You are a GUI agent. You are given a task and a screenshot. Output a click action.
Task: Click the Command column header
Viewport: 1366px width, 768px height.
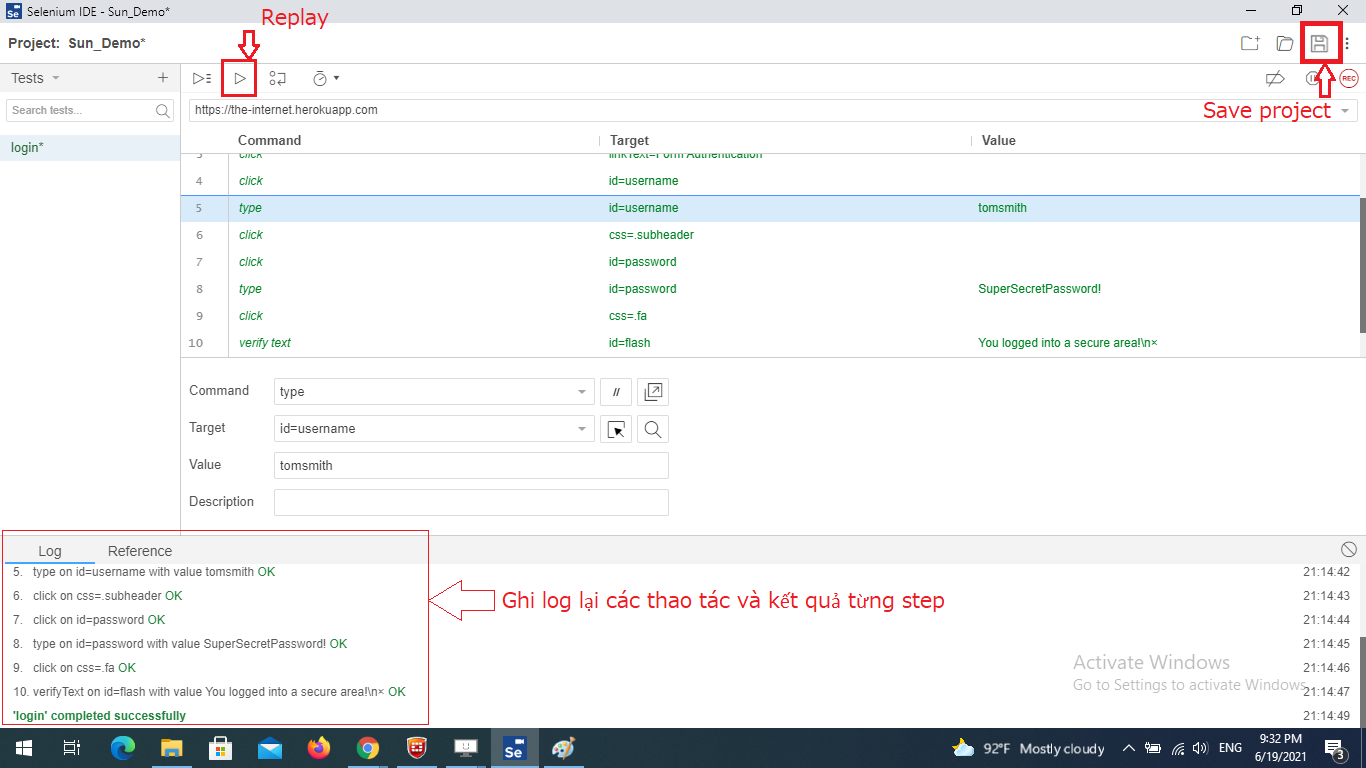(x=269, y=140)
